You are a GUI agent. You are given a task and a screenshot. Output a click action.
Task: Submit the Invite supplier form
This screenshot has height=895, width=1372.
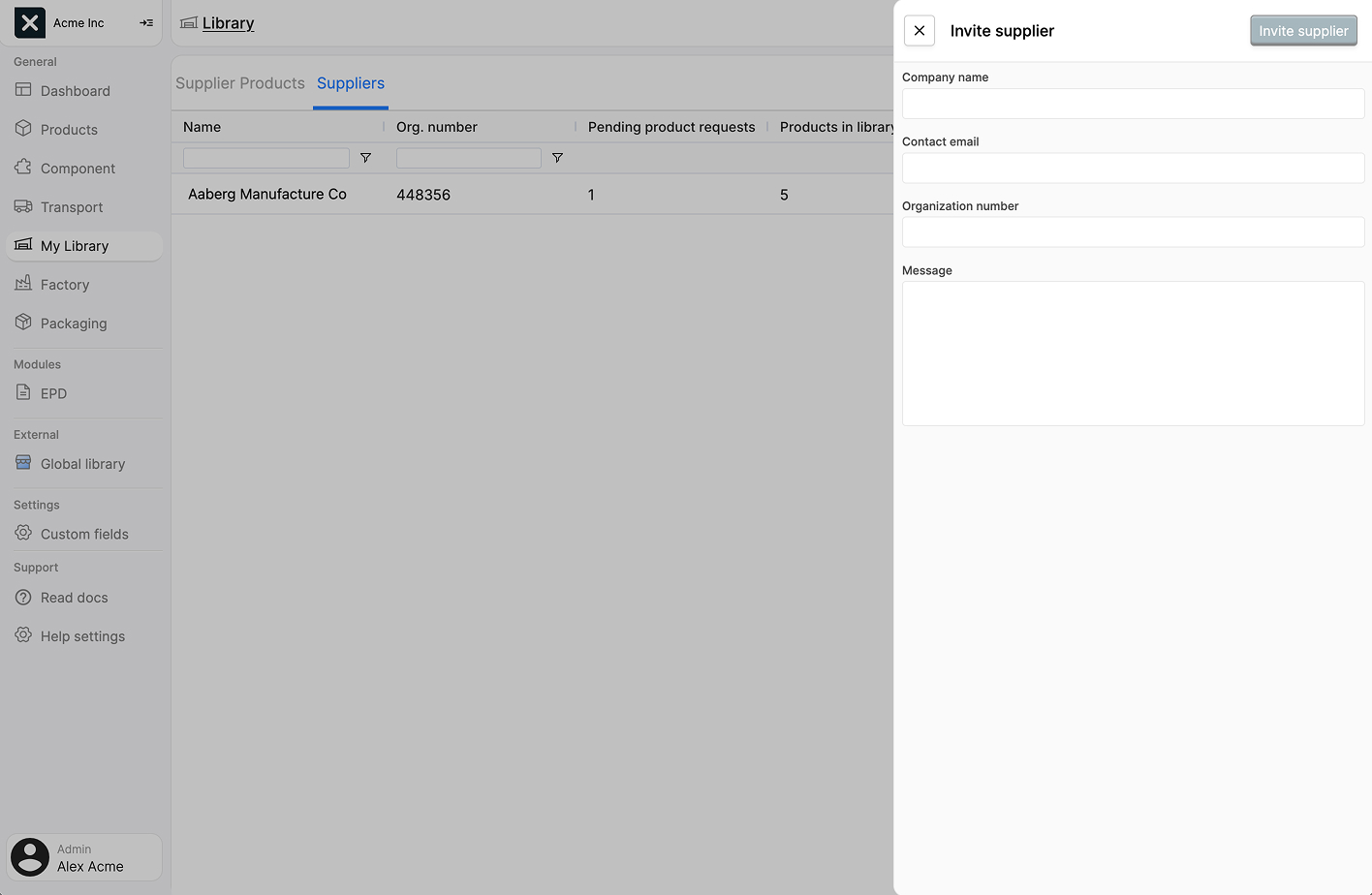[x=1303, y=30]
